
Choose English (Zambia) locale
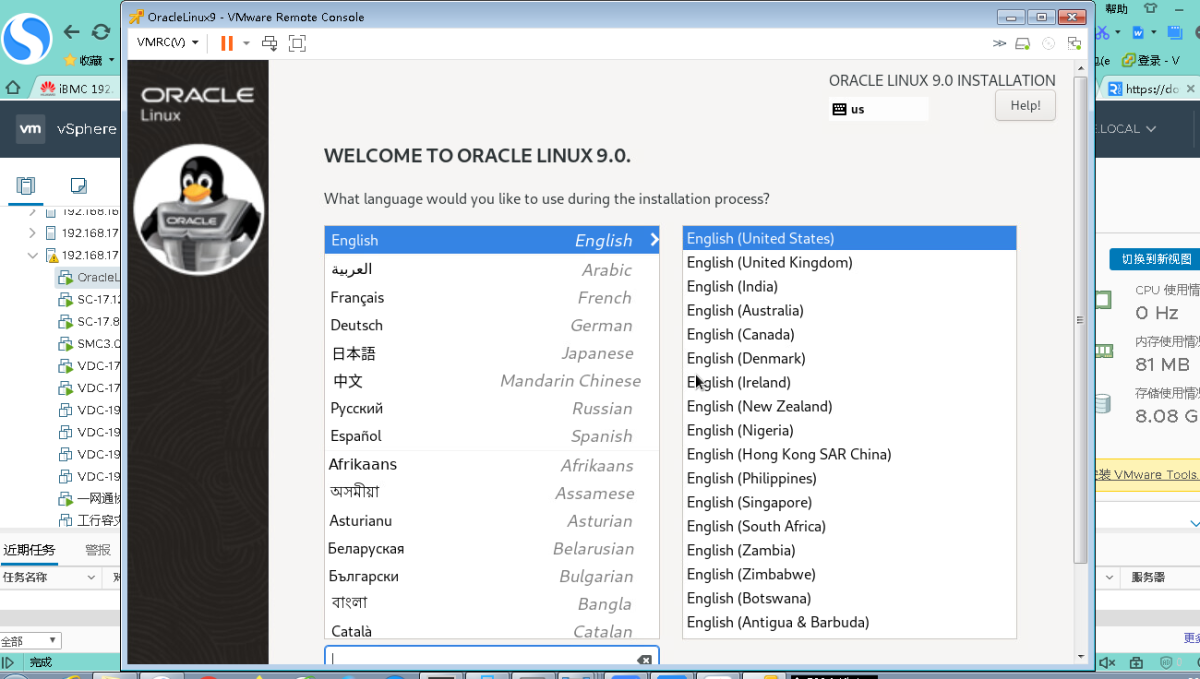click(849, 550)
